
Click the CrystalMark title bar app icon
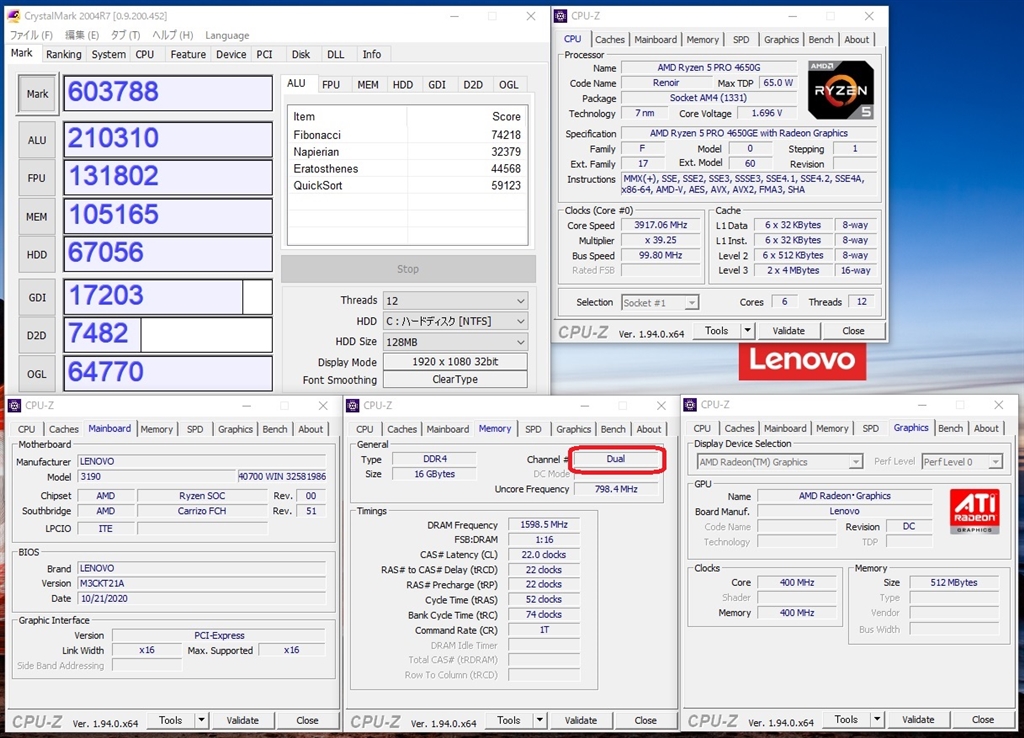click(13, 16)
